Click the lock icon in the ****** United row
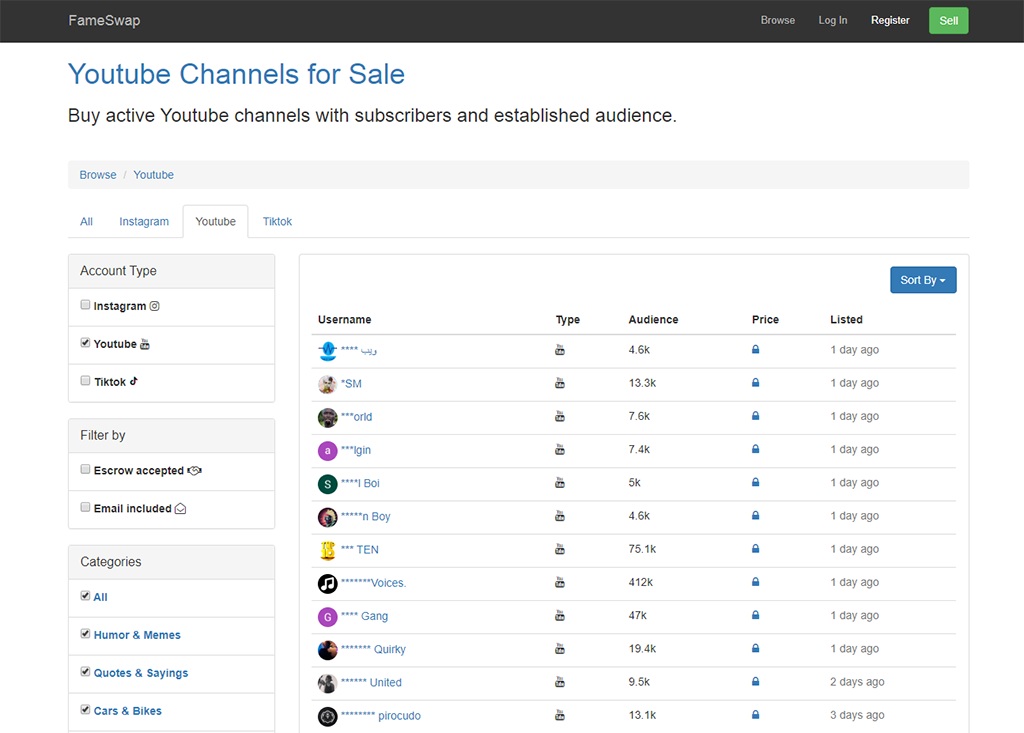The width and height of the screenshot is (1024, 733). pyautogui.click(x=755, y=681)
